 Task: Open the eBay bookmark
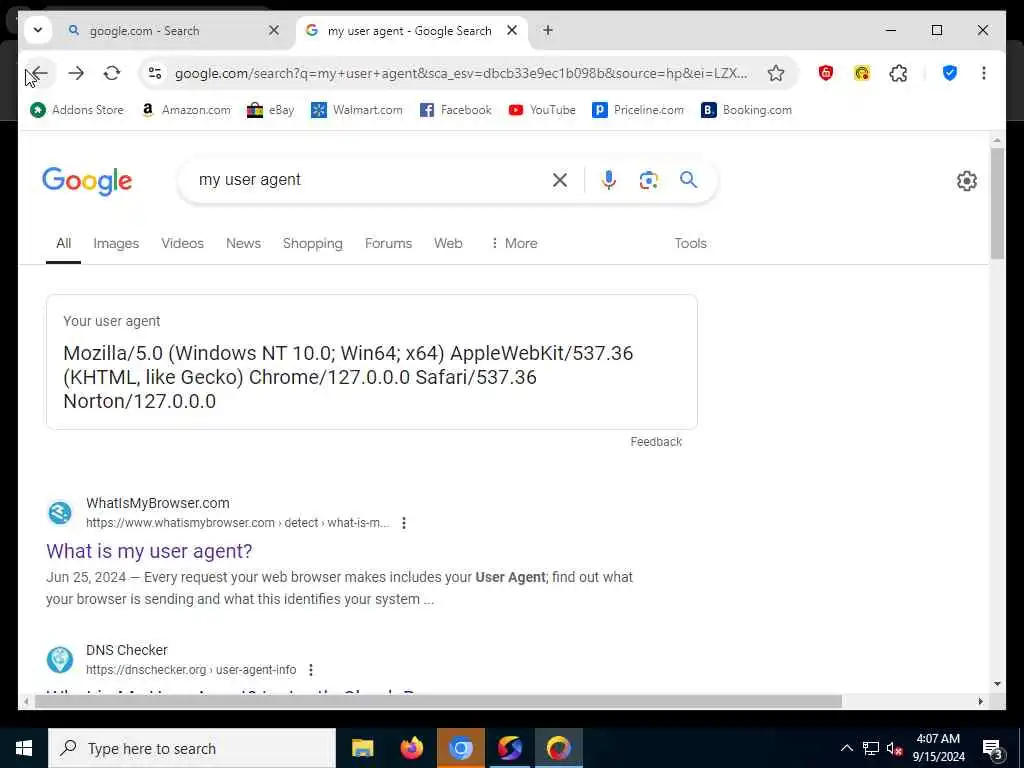pos(270,110)
